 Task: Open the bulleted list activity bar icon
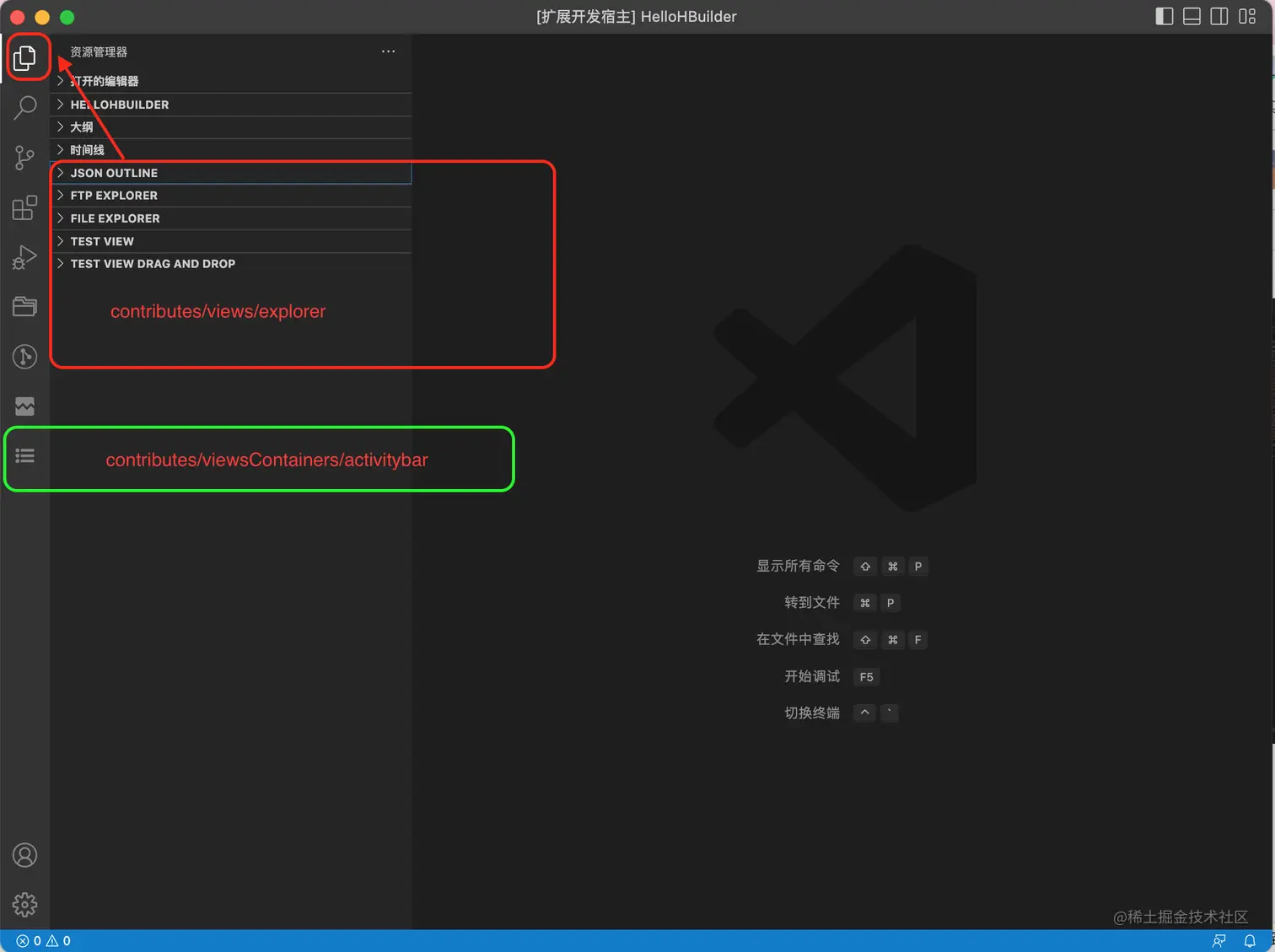coord(25,456)
